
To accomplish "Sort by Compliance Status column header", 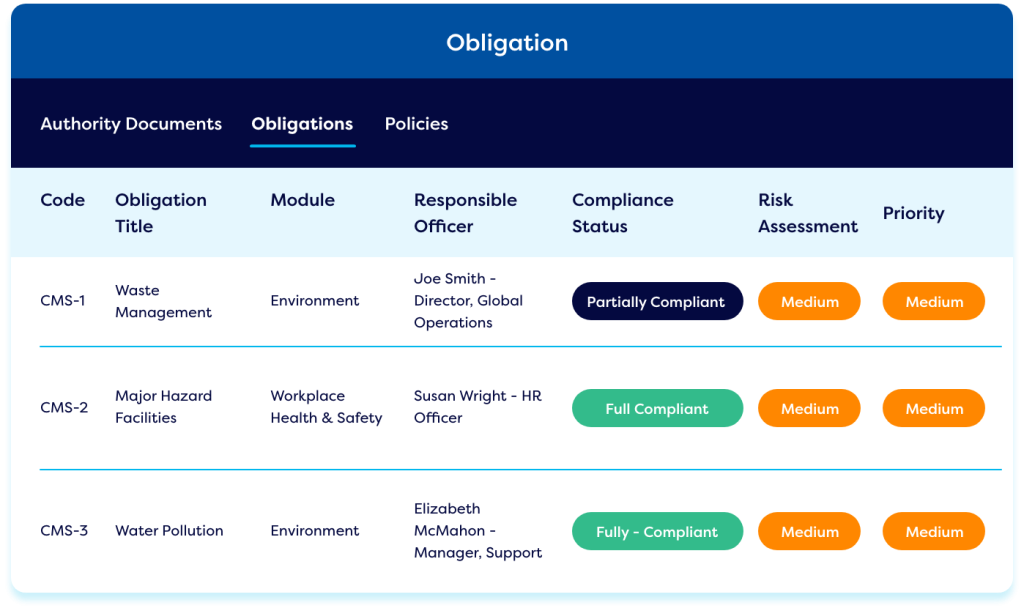I will (x=622, y=213).
